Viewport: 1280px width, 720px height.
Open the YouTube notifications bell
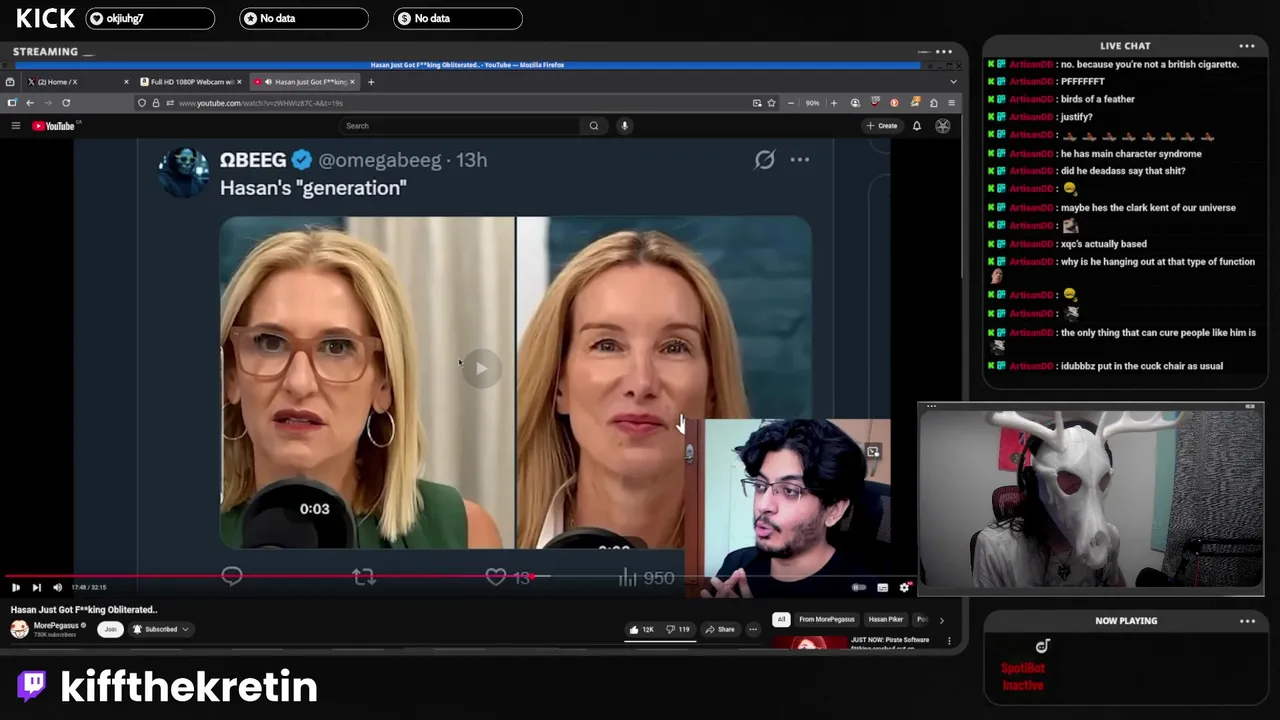(916, 126)
